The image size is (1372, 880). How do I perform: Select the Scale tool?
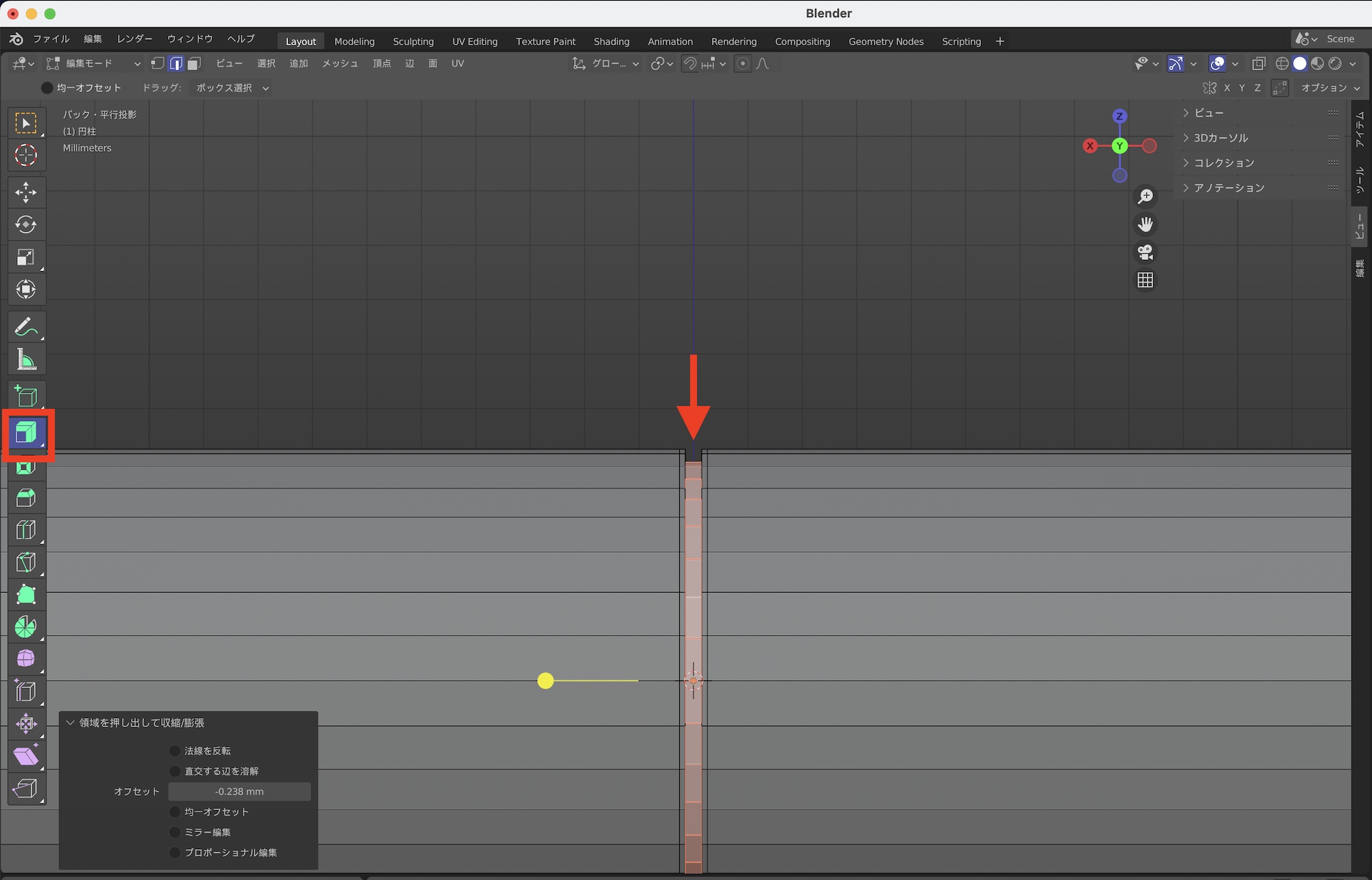pos(26,257)
